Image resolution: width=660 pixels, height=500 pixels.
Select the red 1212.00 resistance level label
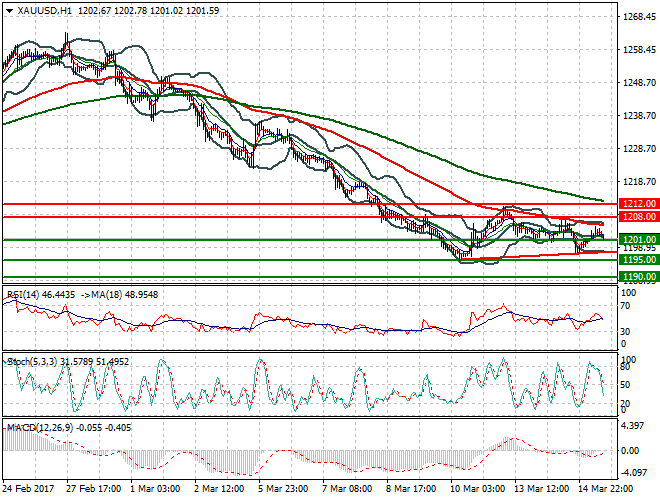pos(635,204)
